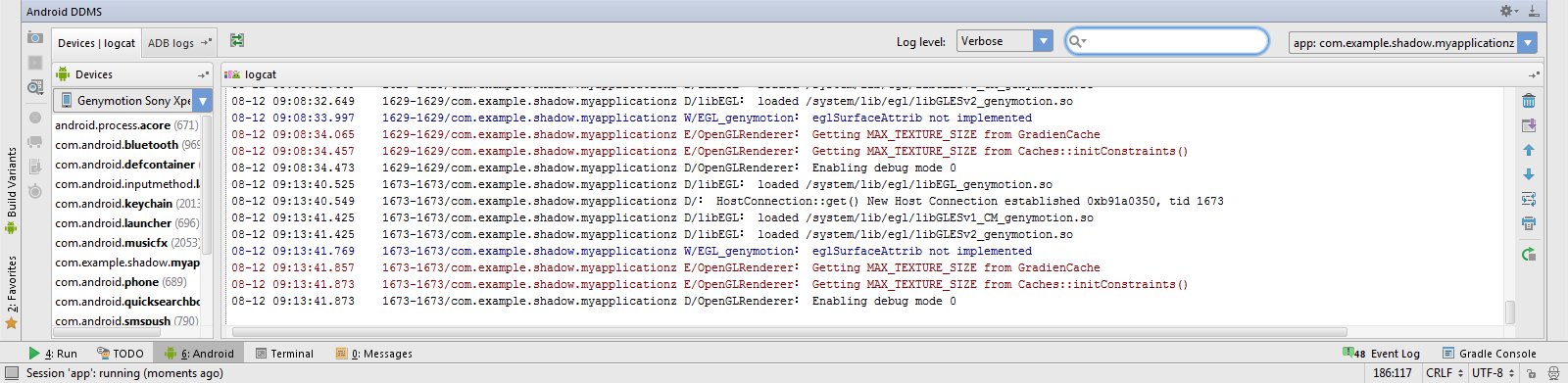Click the screen record icon below camera

35,63
